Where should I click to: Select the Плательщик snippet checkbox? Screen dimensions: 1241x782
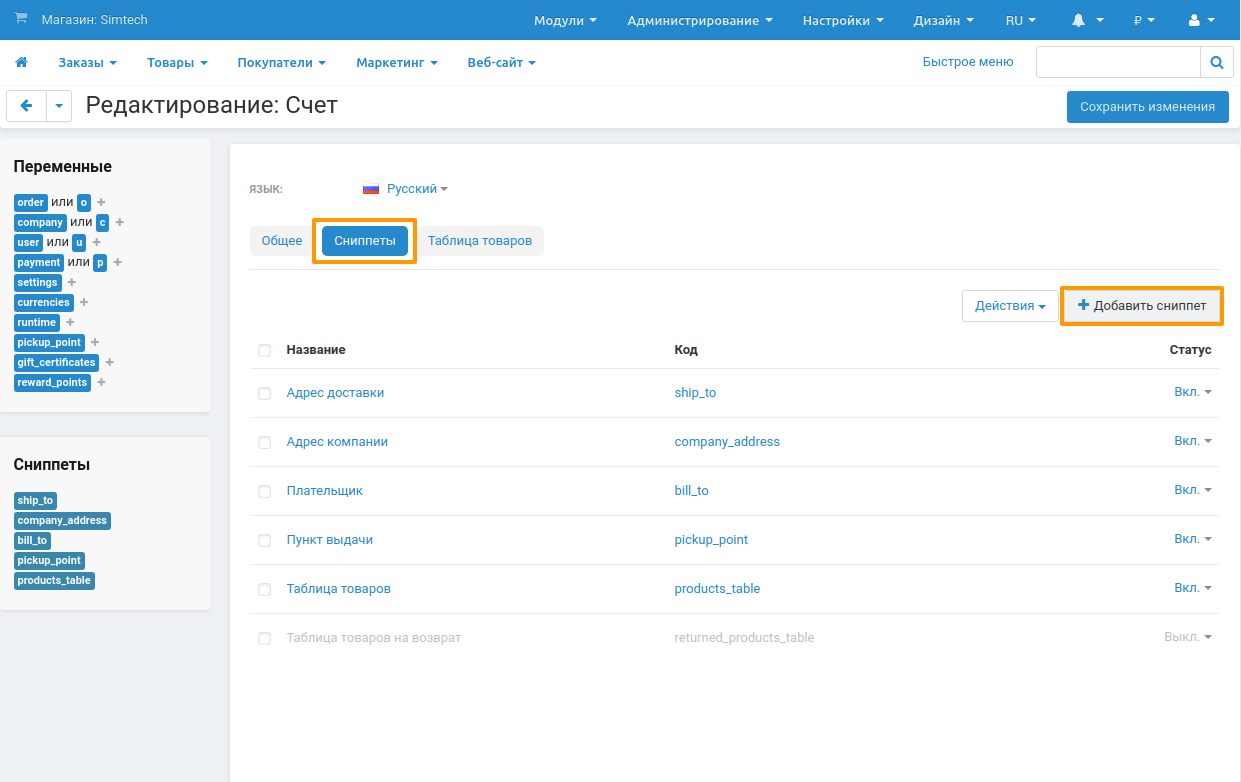pyautogui.click(x=264, y=492)
